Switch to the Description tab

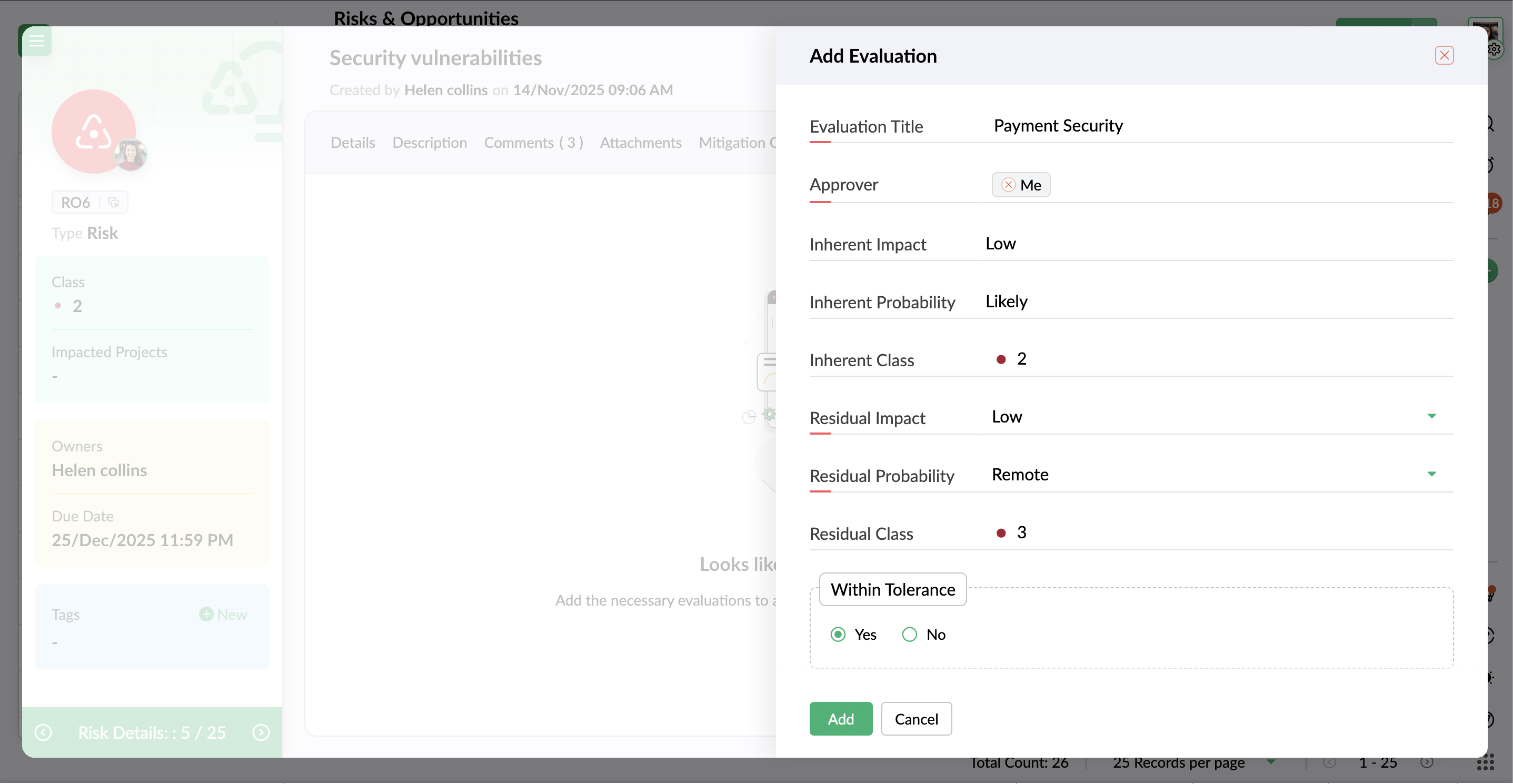430,143
